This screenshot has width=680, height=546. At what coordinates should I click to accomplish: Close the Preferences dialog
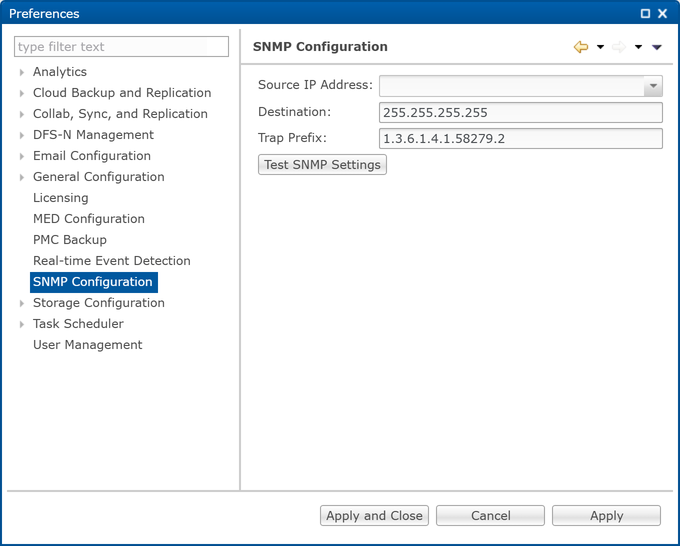663,13
